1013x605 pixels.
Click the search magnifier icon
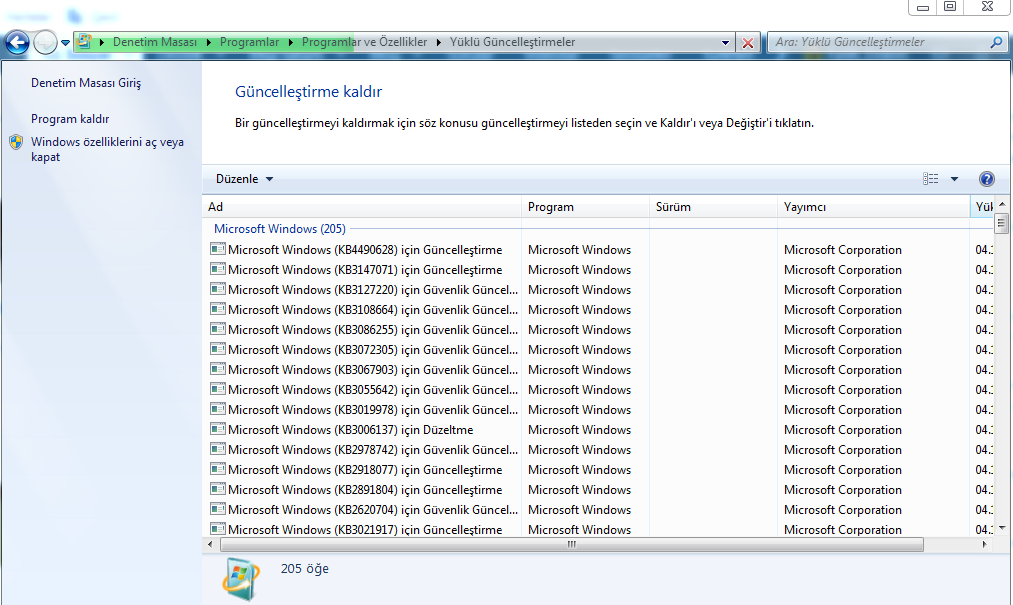pyautogui.click(x=996, y=42)
